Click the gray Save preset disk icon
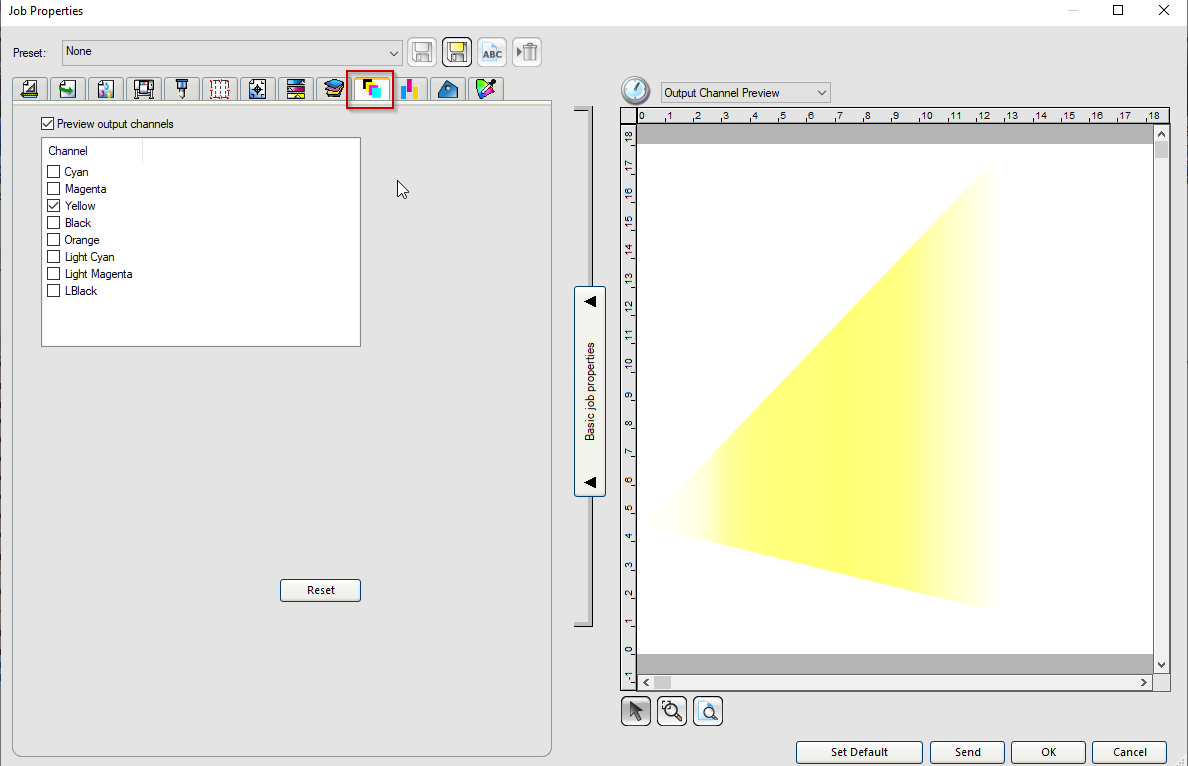Image resolution: width=1188 pixels, height=766 pixels. pyautogui.click(x=422, y=52)
